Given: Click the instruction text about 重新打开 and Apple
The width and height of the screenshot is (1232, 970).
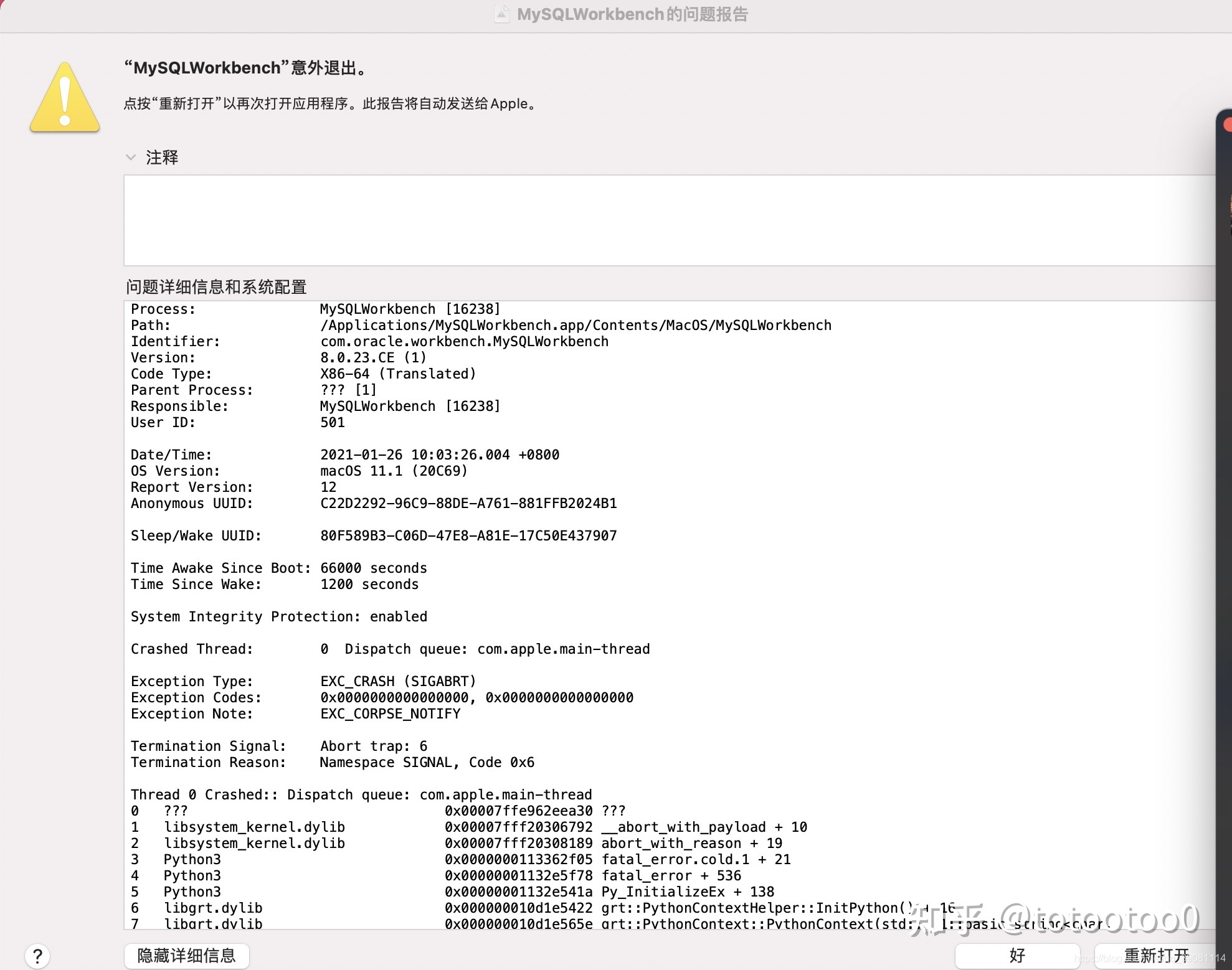Looking at the screenshot, I should pos(330,104).
